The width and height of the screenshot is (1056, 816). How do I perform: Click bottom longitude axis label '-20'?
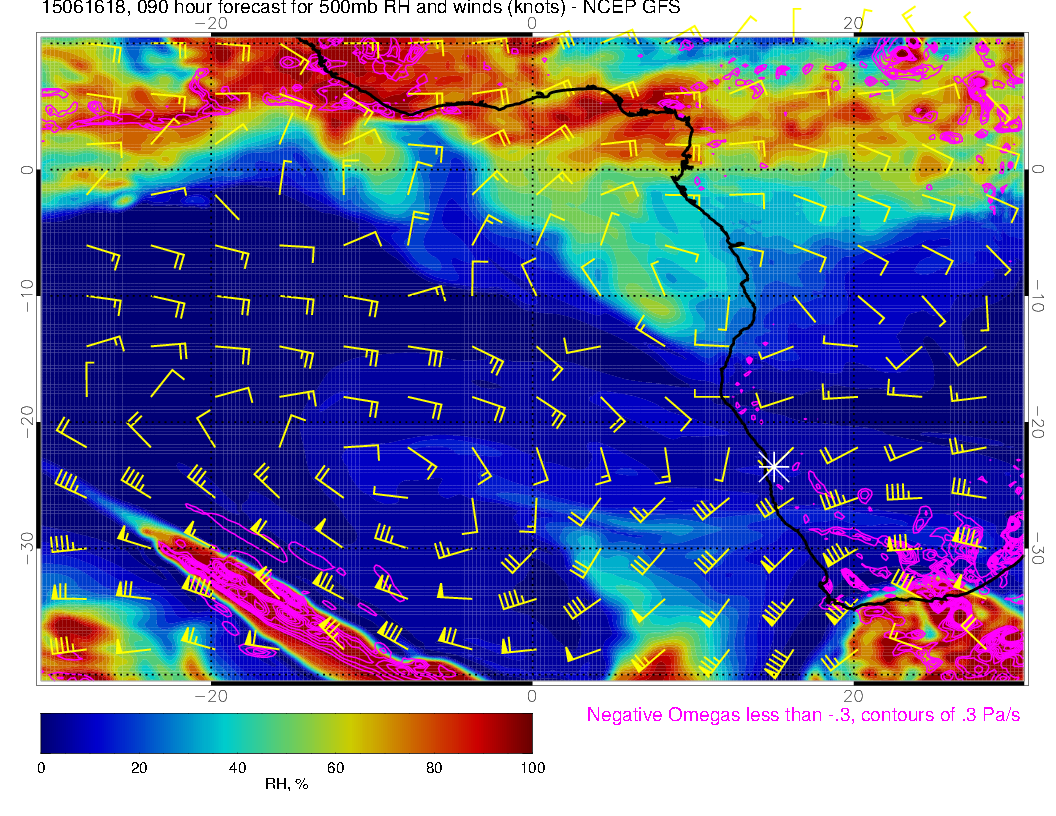(x=211, y=696)
